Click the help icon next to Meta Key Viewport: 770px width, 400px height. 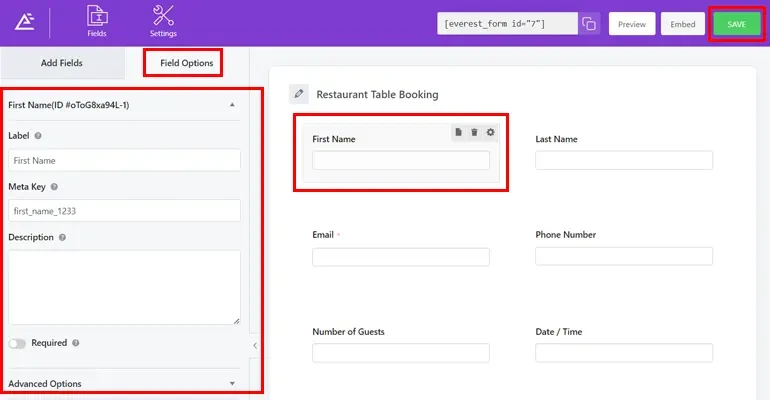[x=54, y=186]
